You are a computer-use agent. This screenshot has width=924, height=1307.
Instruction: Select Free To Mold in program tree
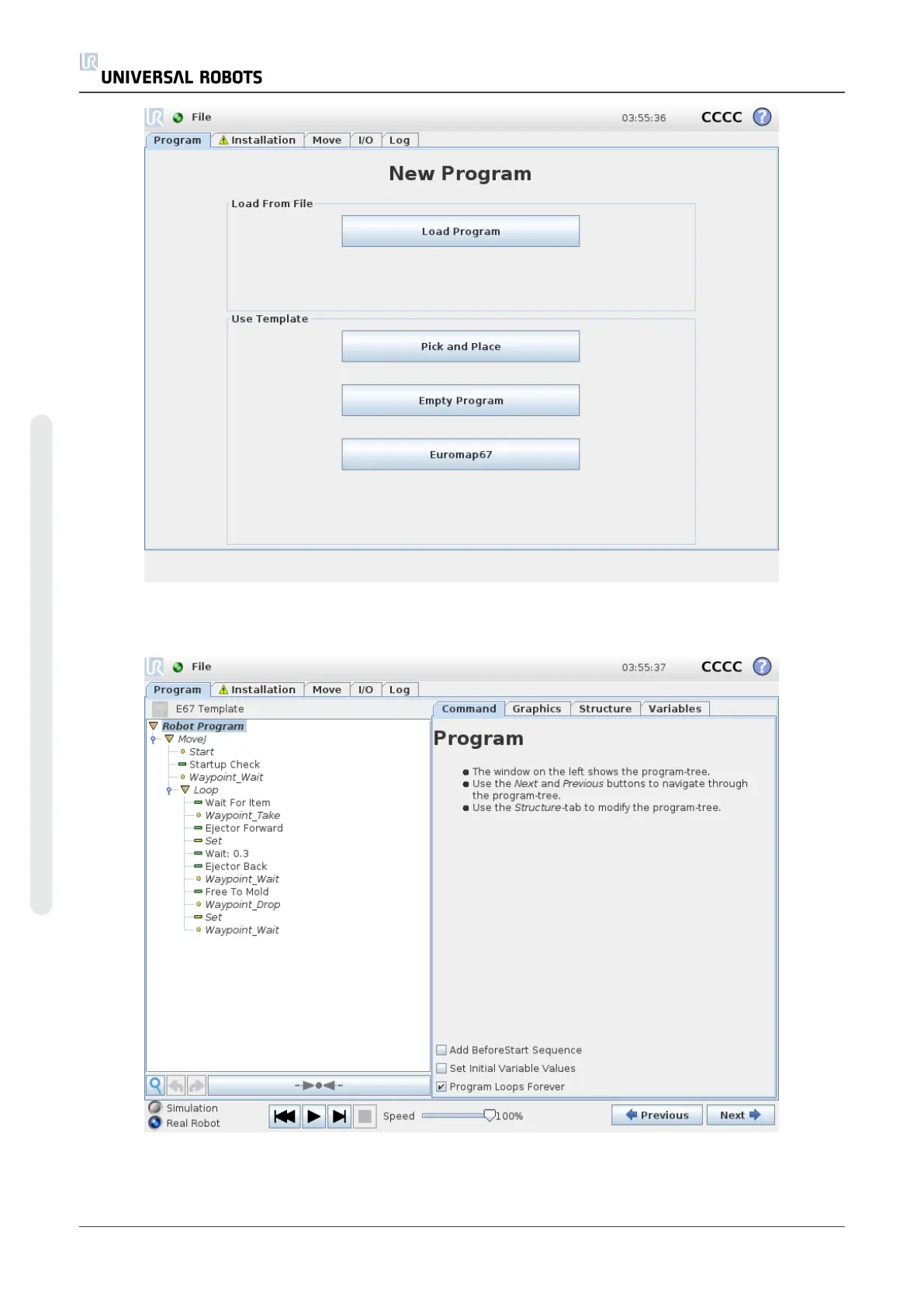coord(237,893)
